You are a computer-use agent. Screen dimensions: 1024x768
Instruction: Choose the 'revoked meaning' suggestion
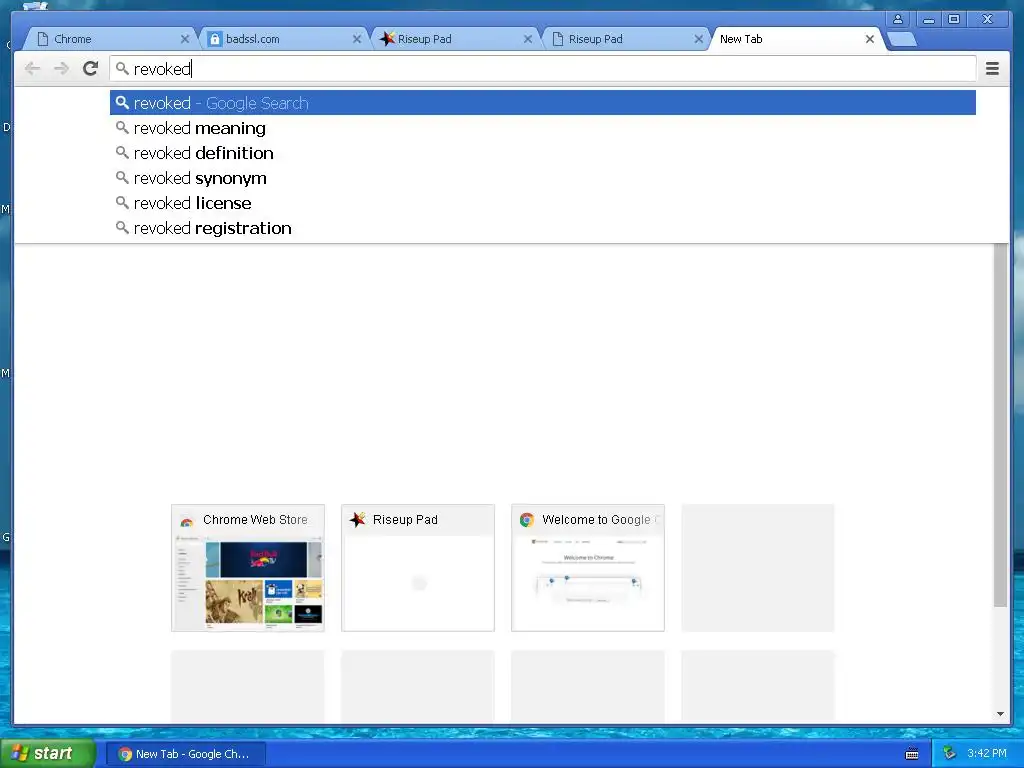coord(543,128)
